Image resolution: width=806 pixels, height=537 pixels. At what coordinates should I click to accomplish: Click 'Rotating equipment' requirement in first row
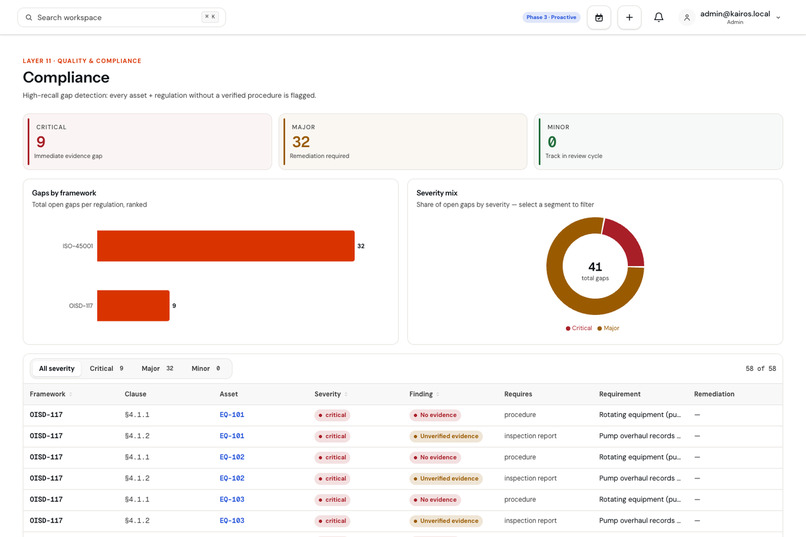tap(640, 415)
